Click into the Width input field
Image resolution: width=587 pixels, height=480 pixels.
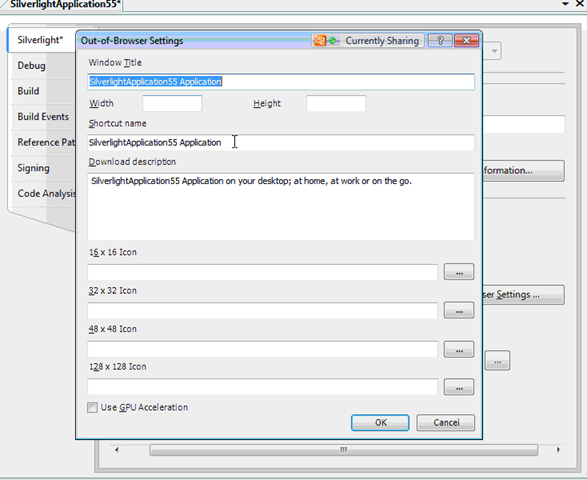click(172, 103)
